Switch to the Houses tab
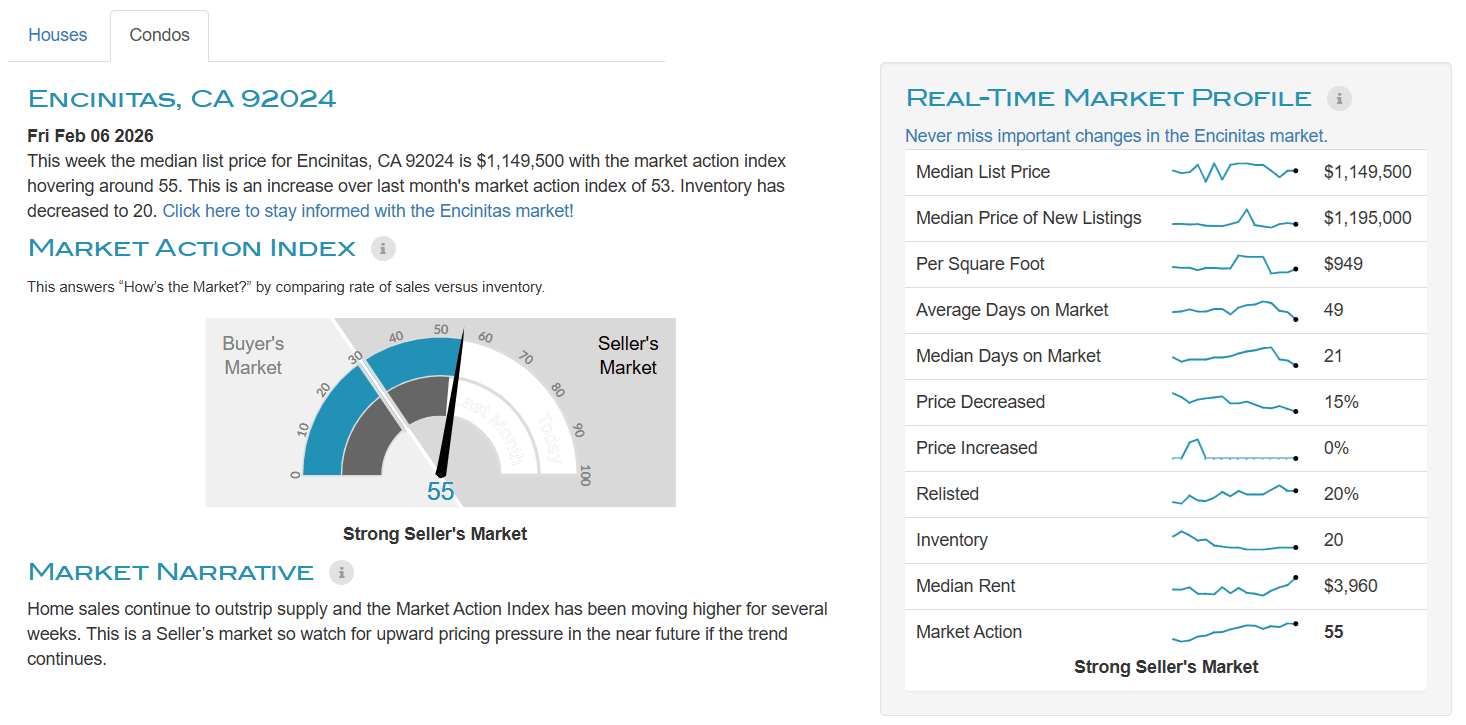This screenshot has width=1466, height=725. coord(58,35)
